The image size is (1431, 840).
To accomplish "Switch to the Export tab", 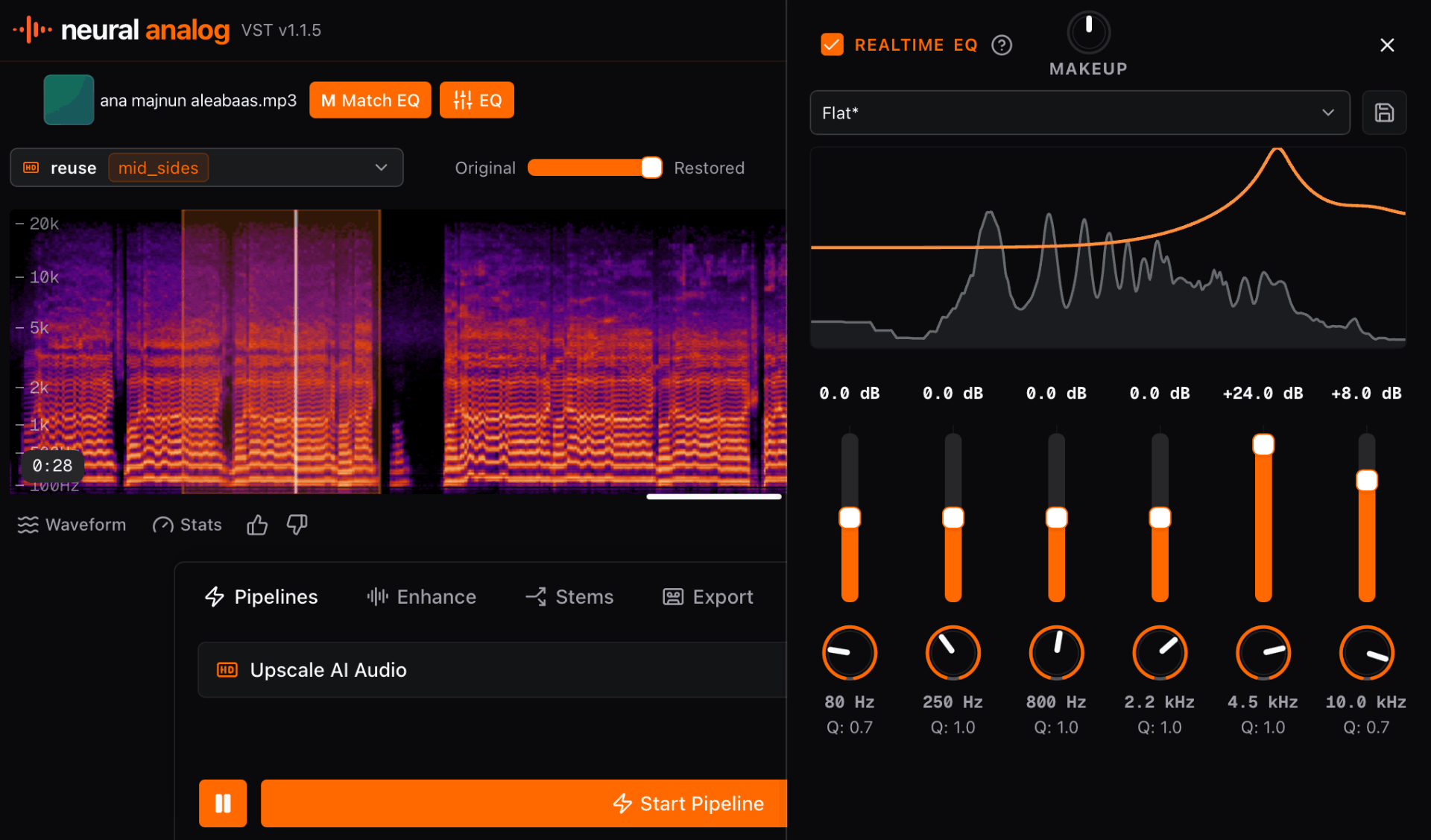I will 708,596.
